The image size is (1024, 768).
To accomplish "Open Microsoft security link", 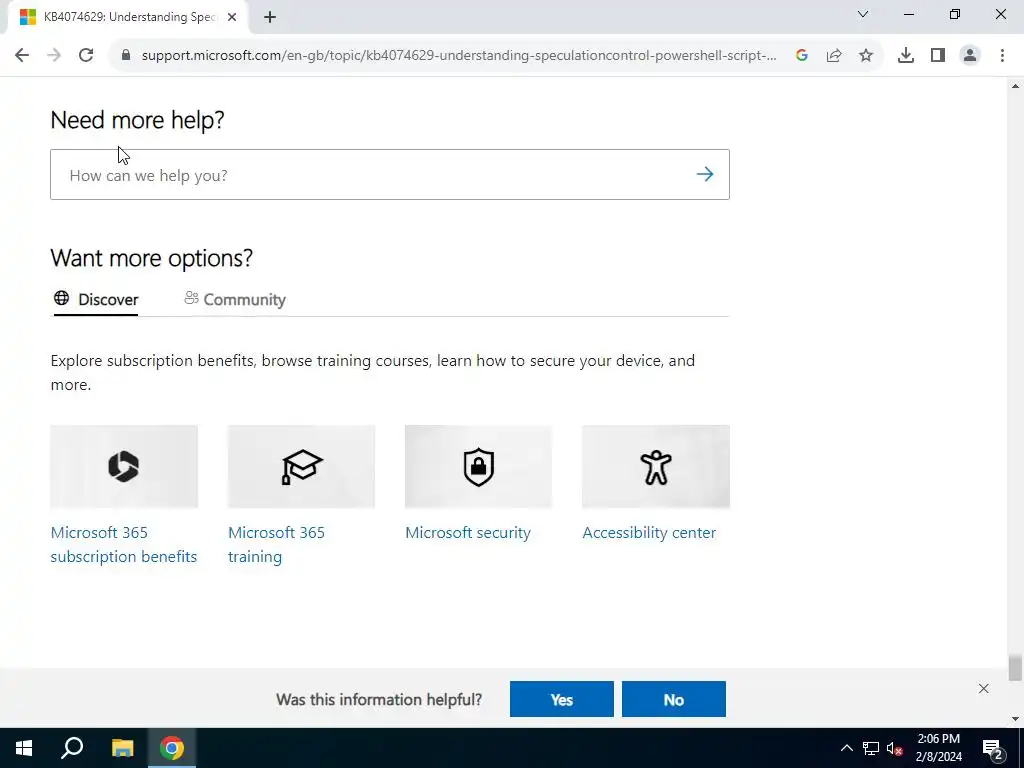I will click(468, 533).
